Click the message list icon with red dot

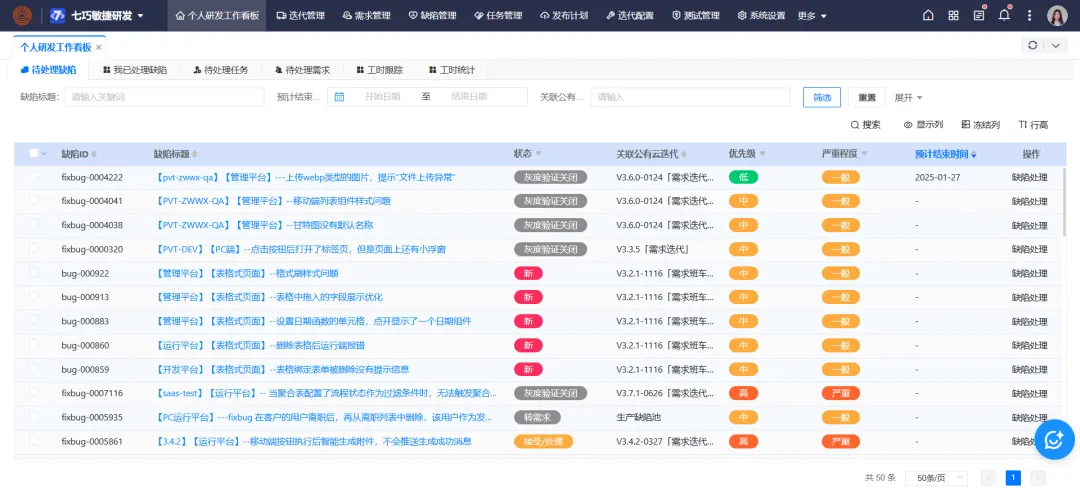979,16
